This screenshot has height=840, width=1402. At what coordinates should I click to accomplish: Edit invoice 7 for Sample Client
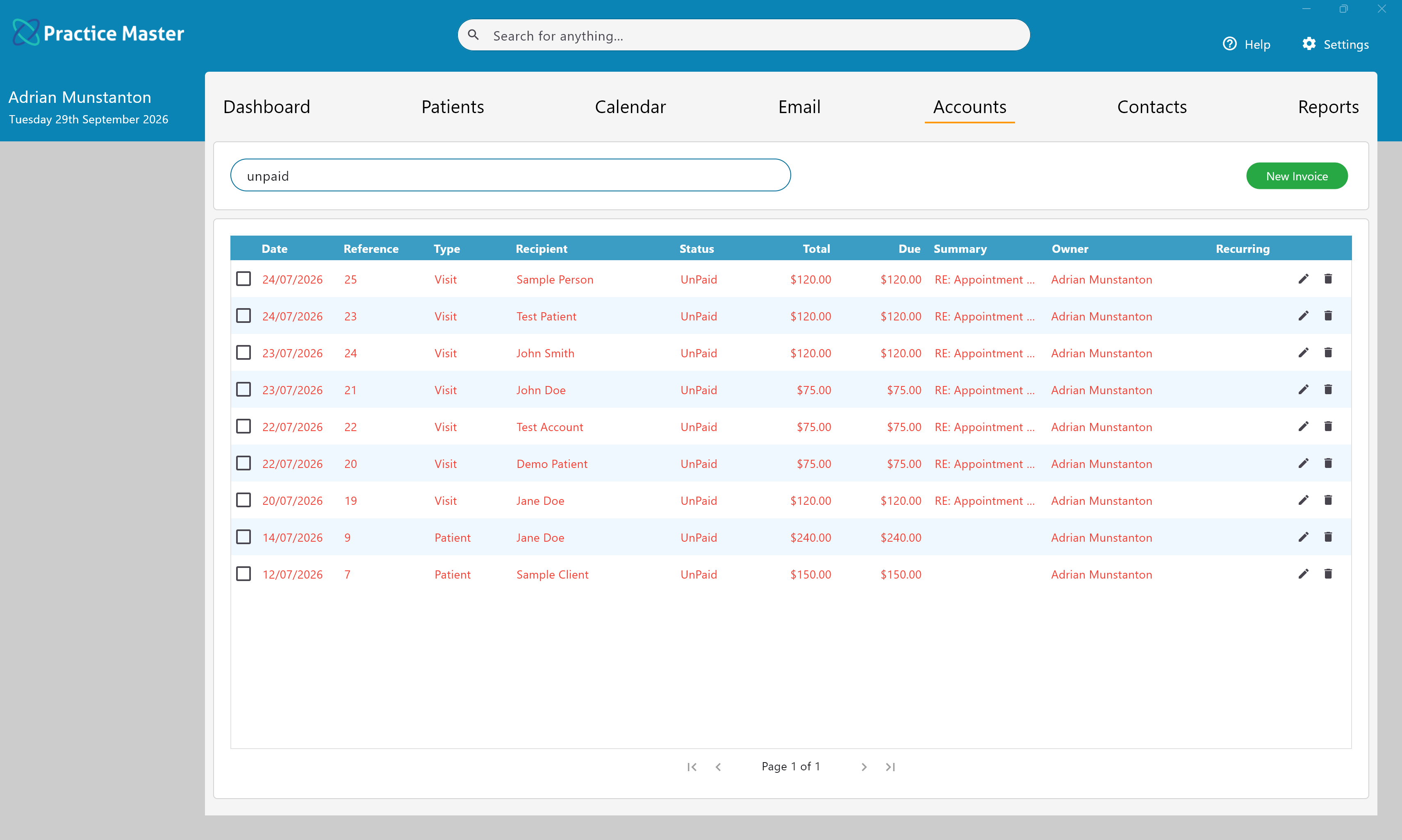coord(1304,574)
